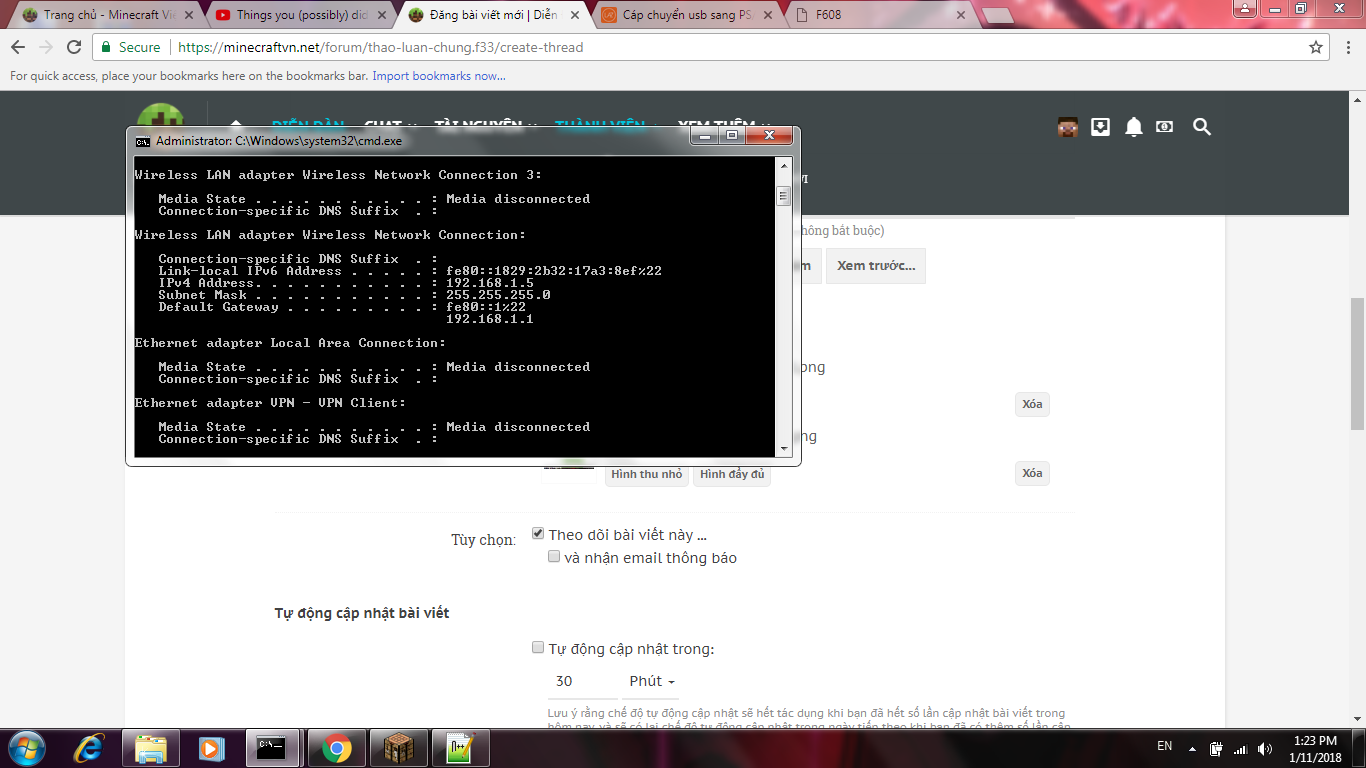The image size is (1366, 768).
Task: Open the forum search magnifier icon
Action: point(1202,127)
